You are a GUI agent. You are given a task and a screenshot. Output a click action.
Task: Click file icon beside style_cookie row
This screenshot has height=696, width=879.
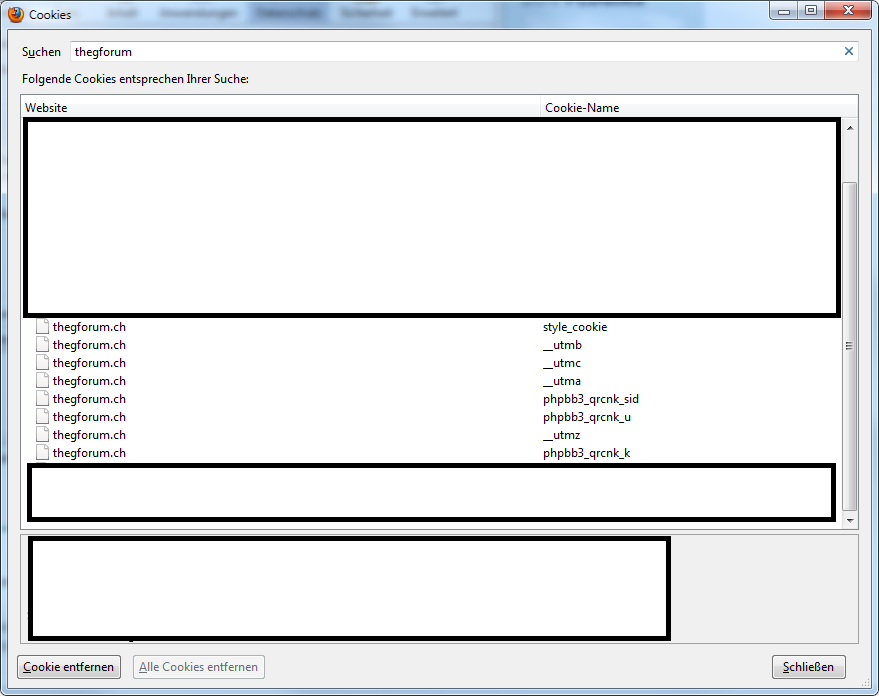[x=42, y=326]
